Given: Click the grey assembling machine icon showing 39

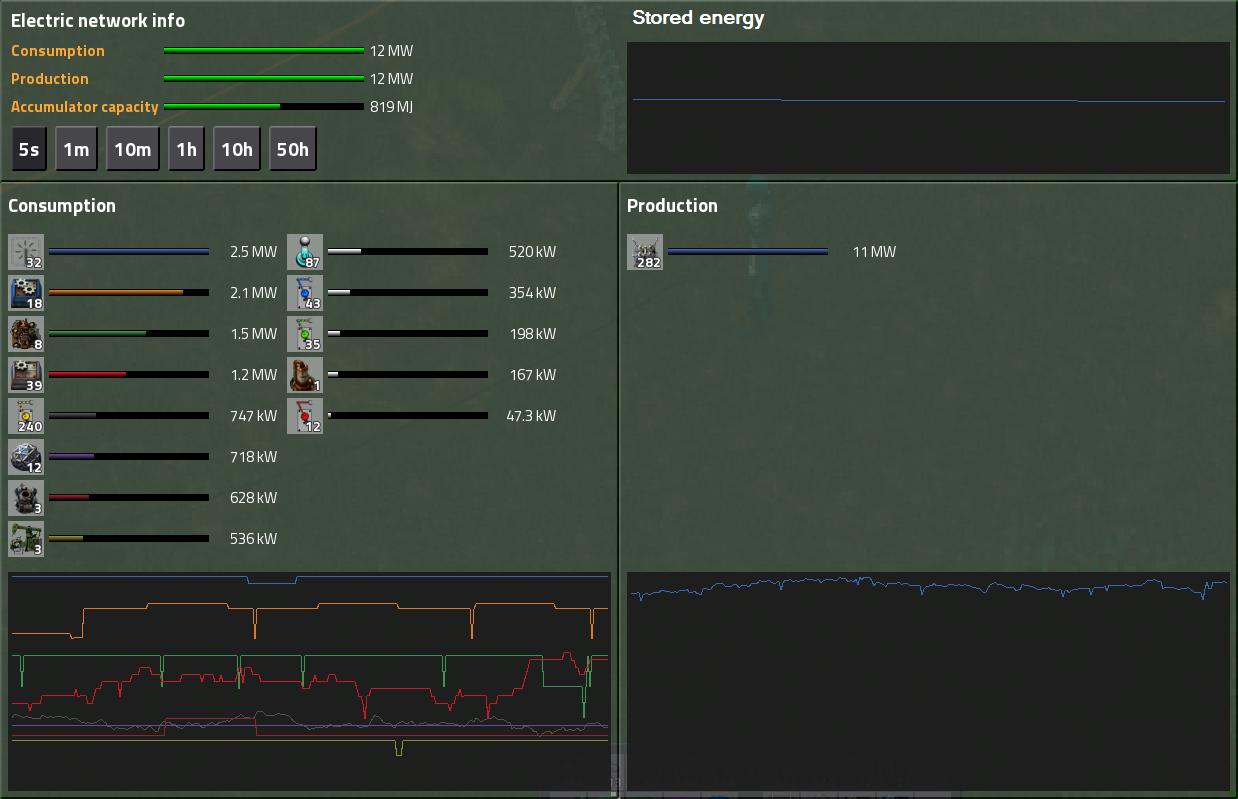Looking at the screenshot, I should pyautogui.click(x=26, y=375).
